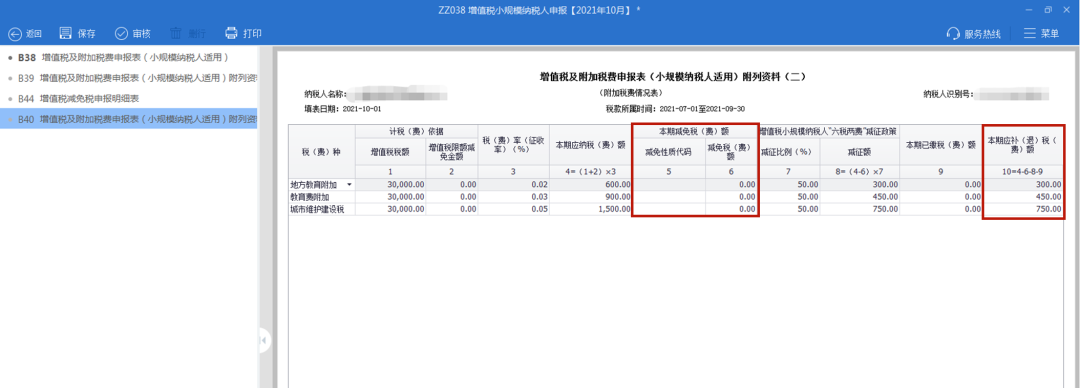Click the 减免性质代码 cell for 地方教育附加

point(668,185)
